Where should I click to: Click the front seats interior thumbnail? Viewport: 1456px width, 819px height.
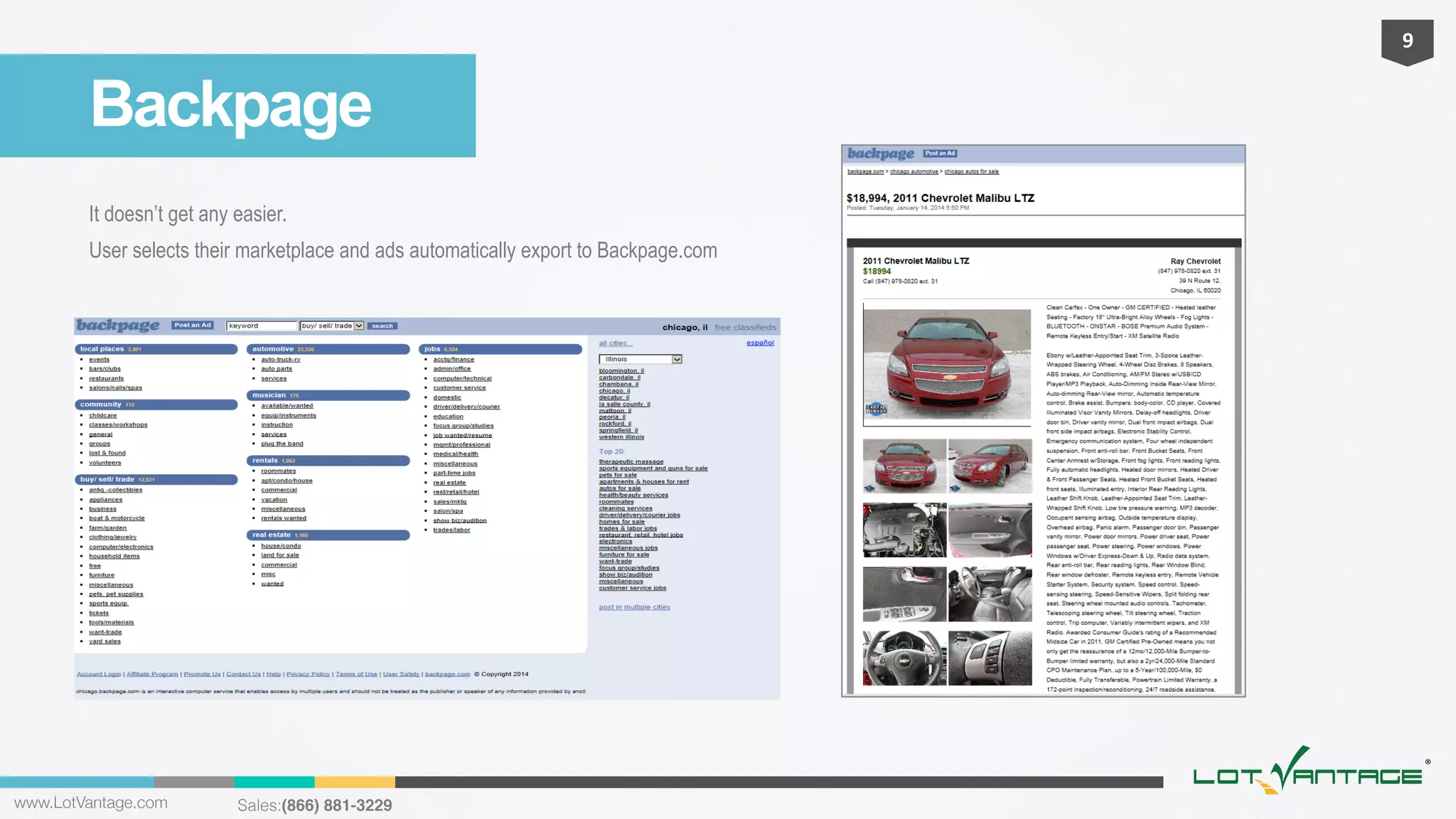(x=990, y=594)
